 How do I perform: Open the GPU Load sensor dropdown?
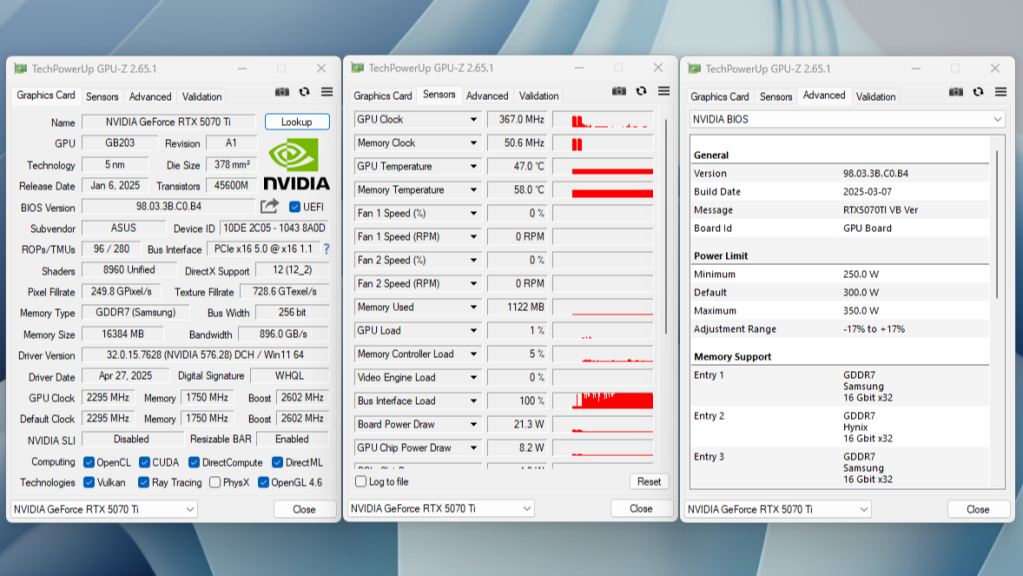tap(473, 331)
